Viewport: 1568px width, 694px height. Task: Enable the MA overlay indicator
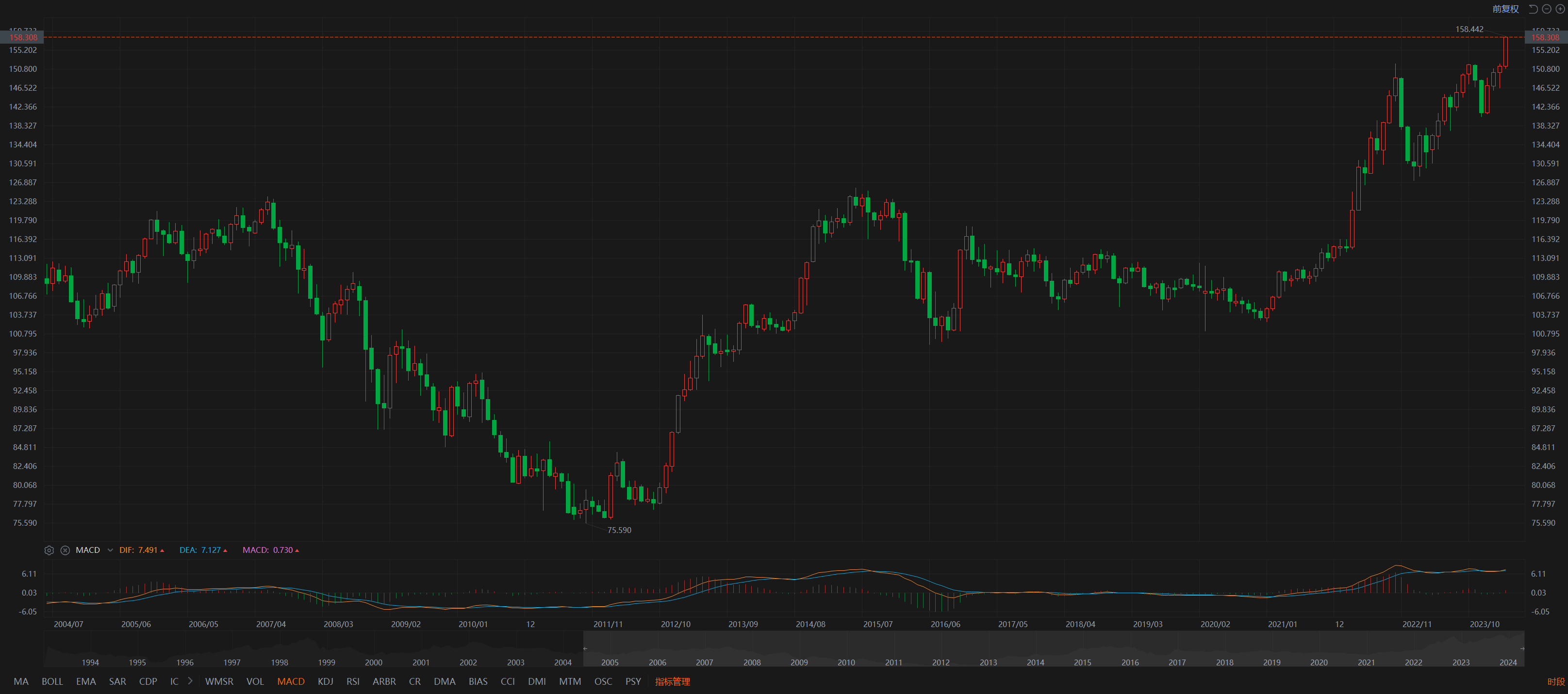pyautogui.click(x=21, y=681)
